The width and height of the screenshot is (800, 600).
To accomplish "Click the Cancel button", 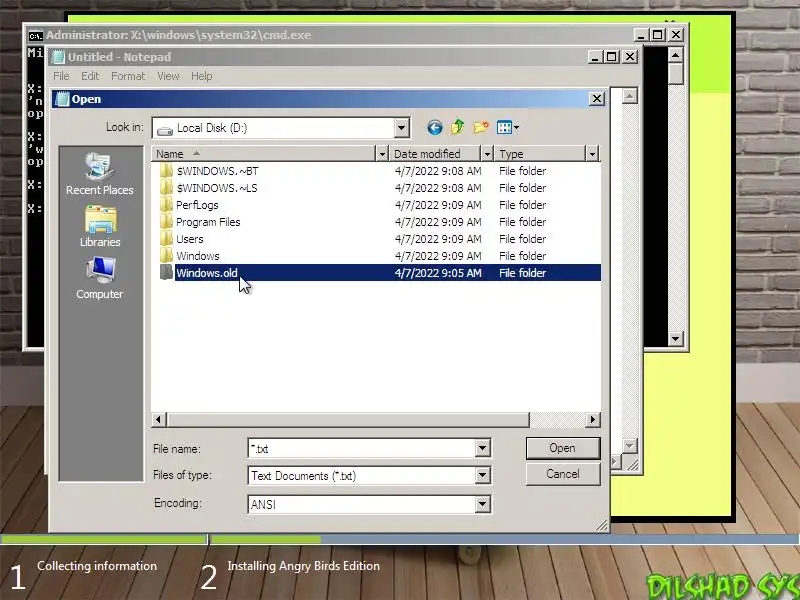I will click(x=563, y=474).
